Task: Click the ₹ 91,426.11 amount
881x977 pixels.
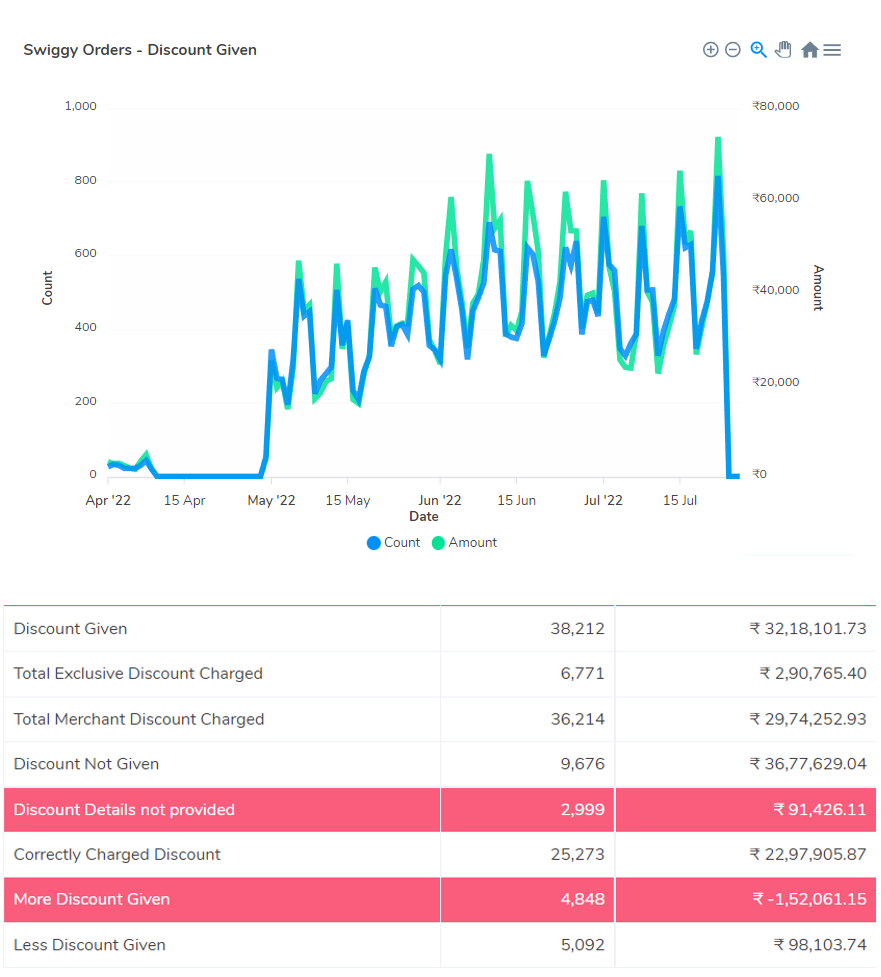Action: click(x=819, y=809)
